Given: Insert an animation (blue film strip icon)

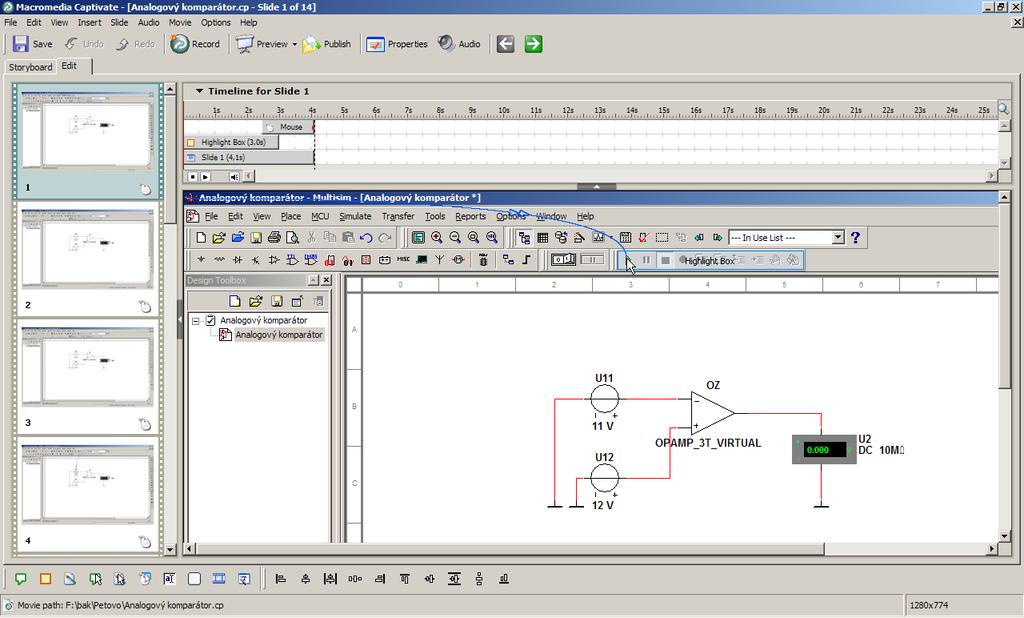Looking at the screenshot, I should click(x=219, y=579).
